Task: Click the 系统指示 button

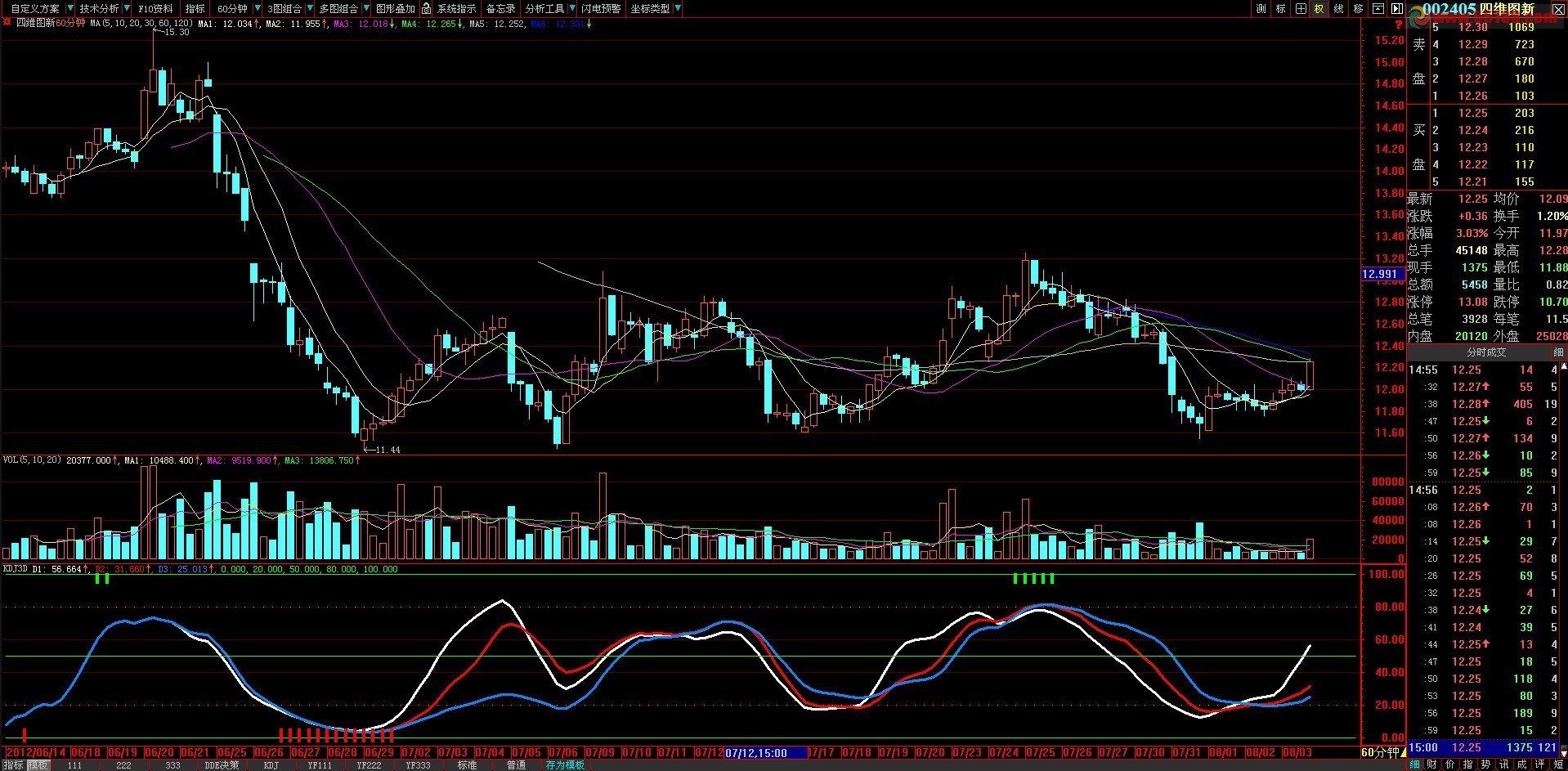Action: pos(456,8)
